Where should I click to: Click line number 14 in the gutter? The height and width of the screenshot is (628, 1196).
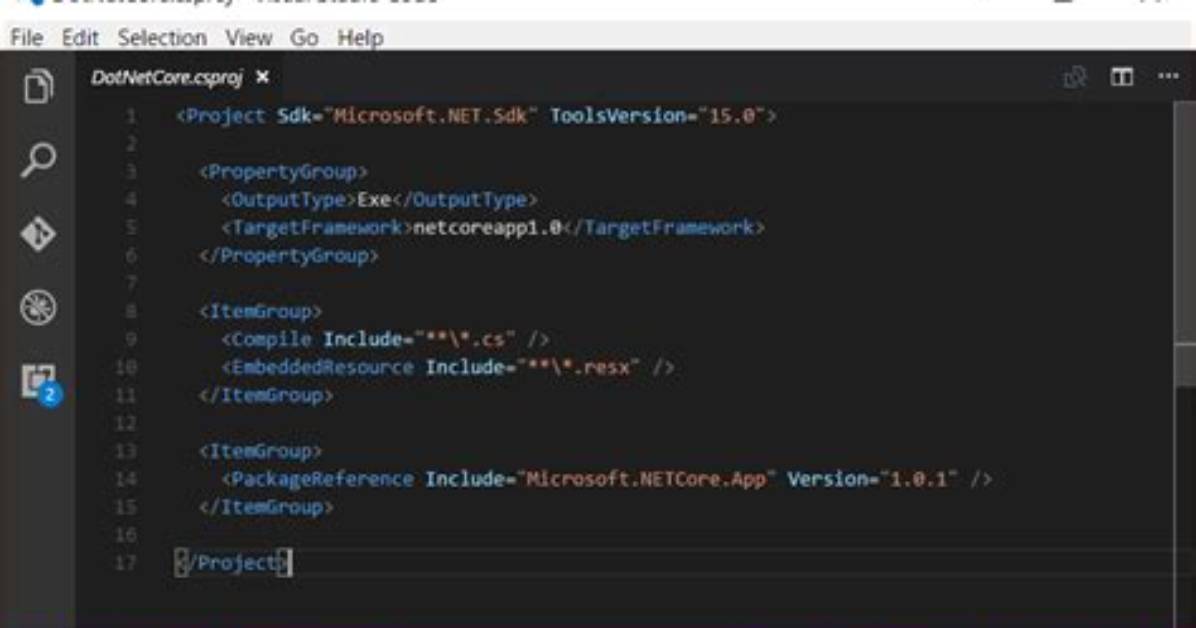[x=127, y=479]
